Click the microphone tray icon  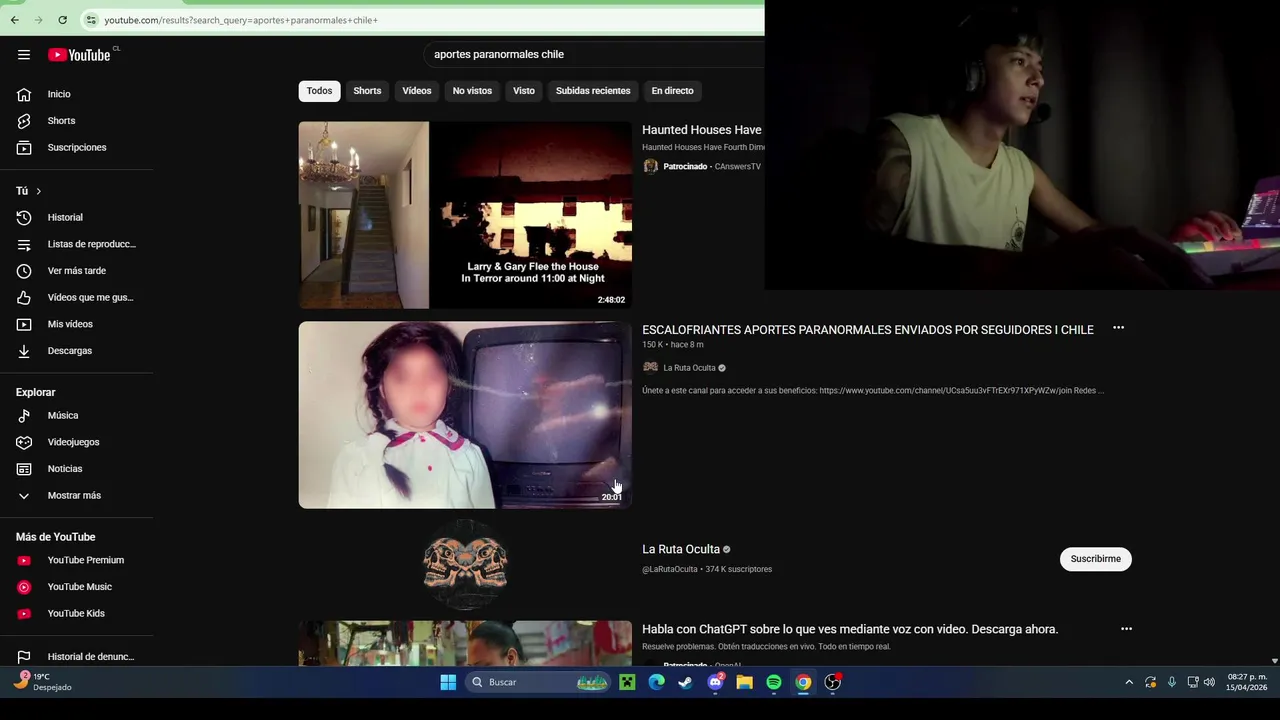[x=1172, y=682]
